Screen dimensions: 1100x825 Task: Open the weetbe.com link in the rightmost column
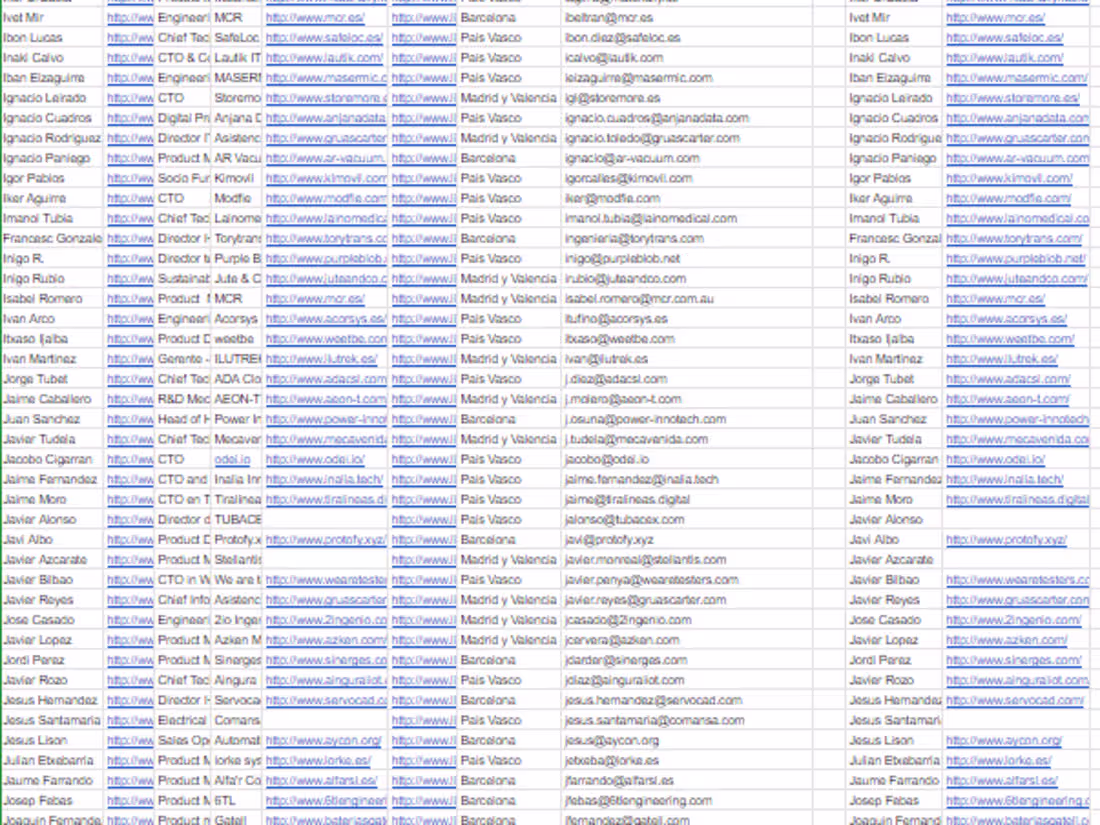tap(1010, 339)
